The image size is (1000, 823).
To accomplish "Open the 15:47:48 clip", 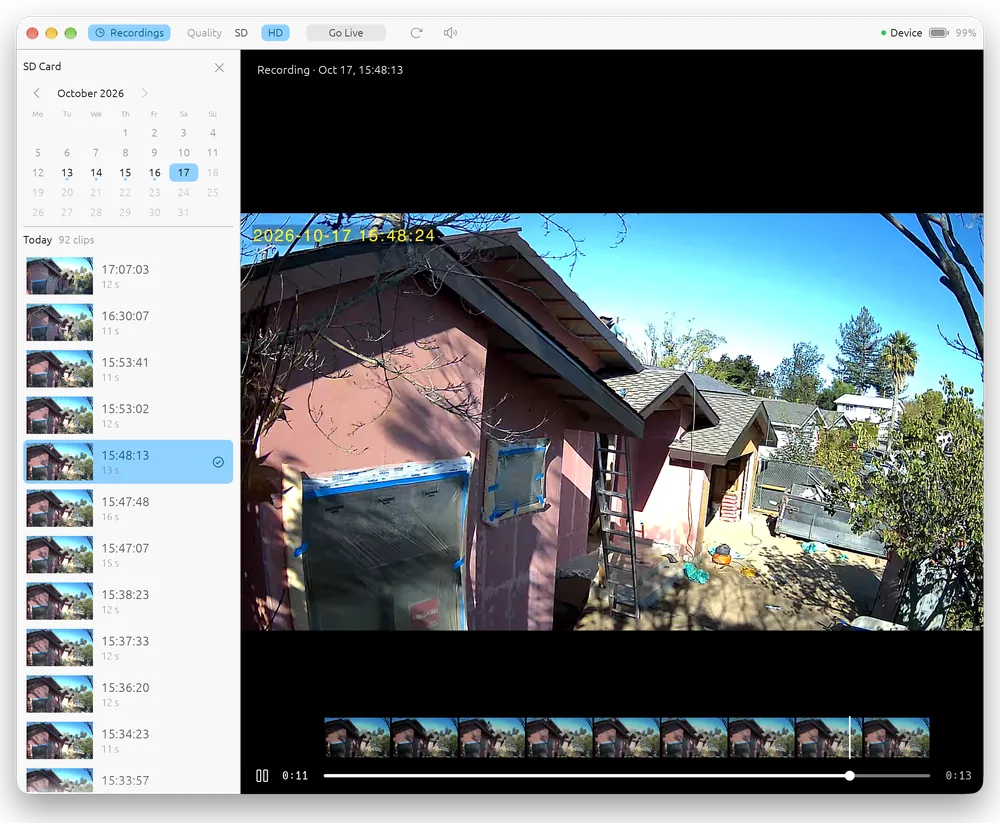I will pos(128,508).
